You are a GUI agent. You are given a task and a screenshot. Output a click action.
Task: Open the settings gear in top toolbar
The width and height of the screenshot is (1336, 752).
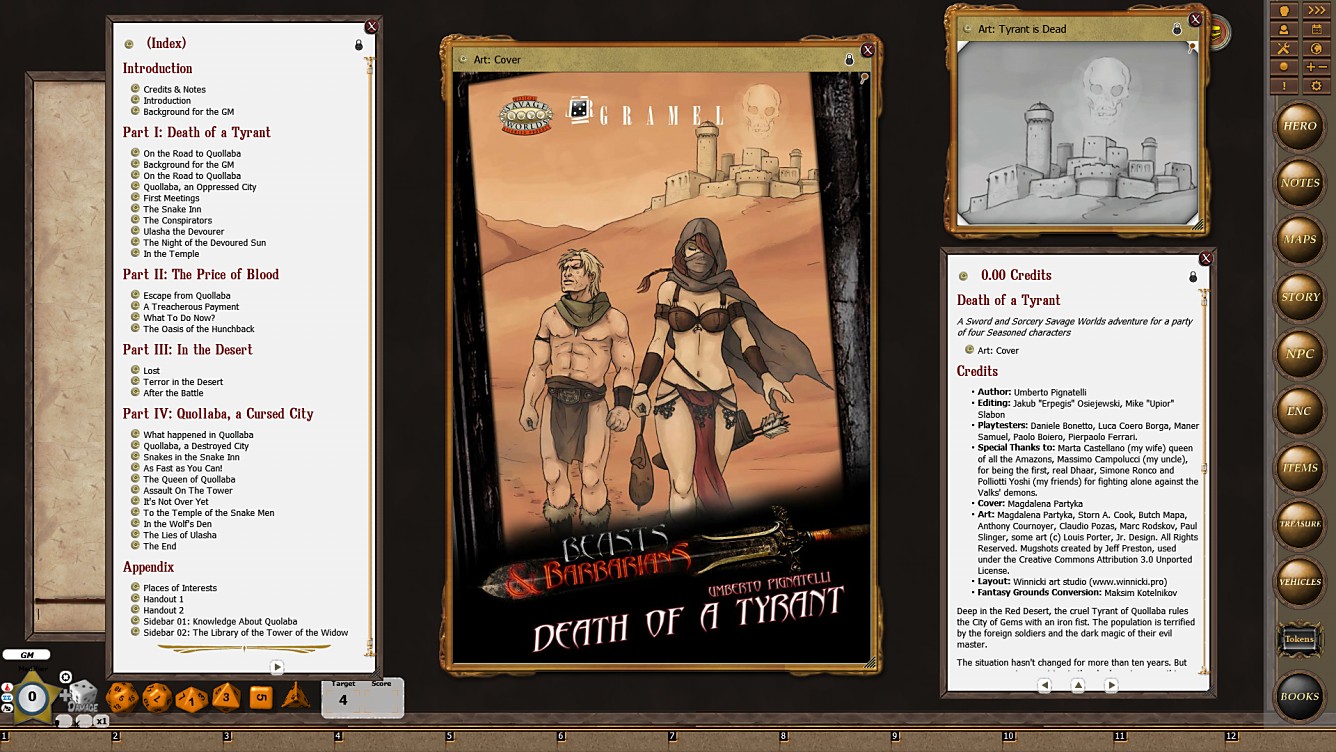1316,86
